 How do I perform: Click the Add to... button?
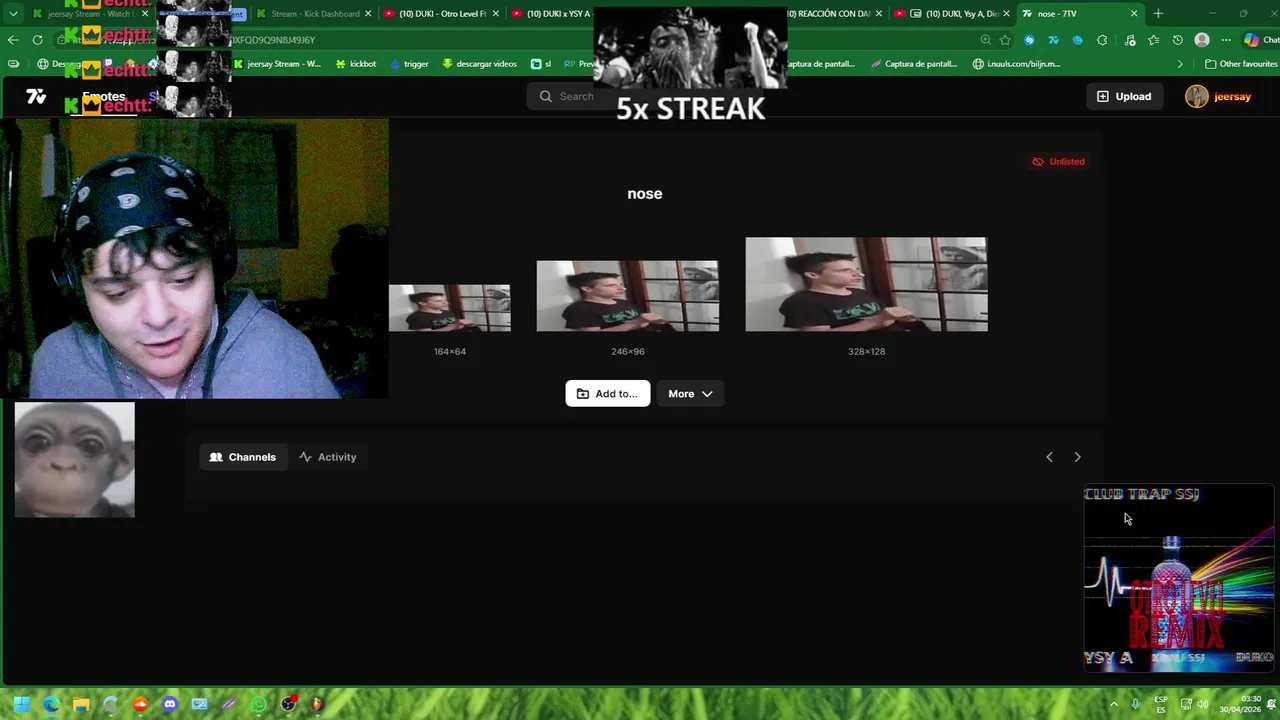607,394
